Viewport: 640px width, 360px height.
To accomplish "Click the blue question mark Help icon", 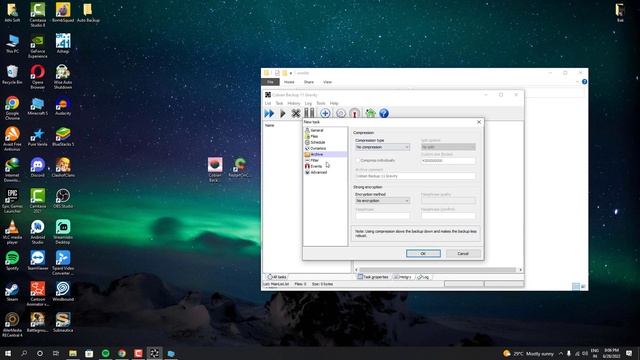I will 384,113.
